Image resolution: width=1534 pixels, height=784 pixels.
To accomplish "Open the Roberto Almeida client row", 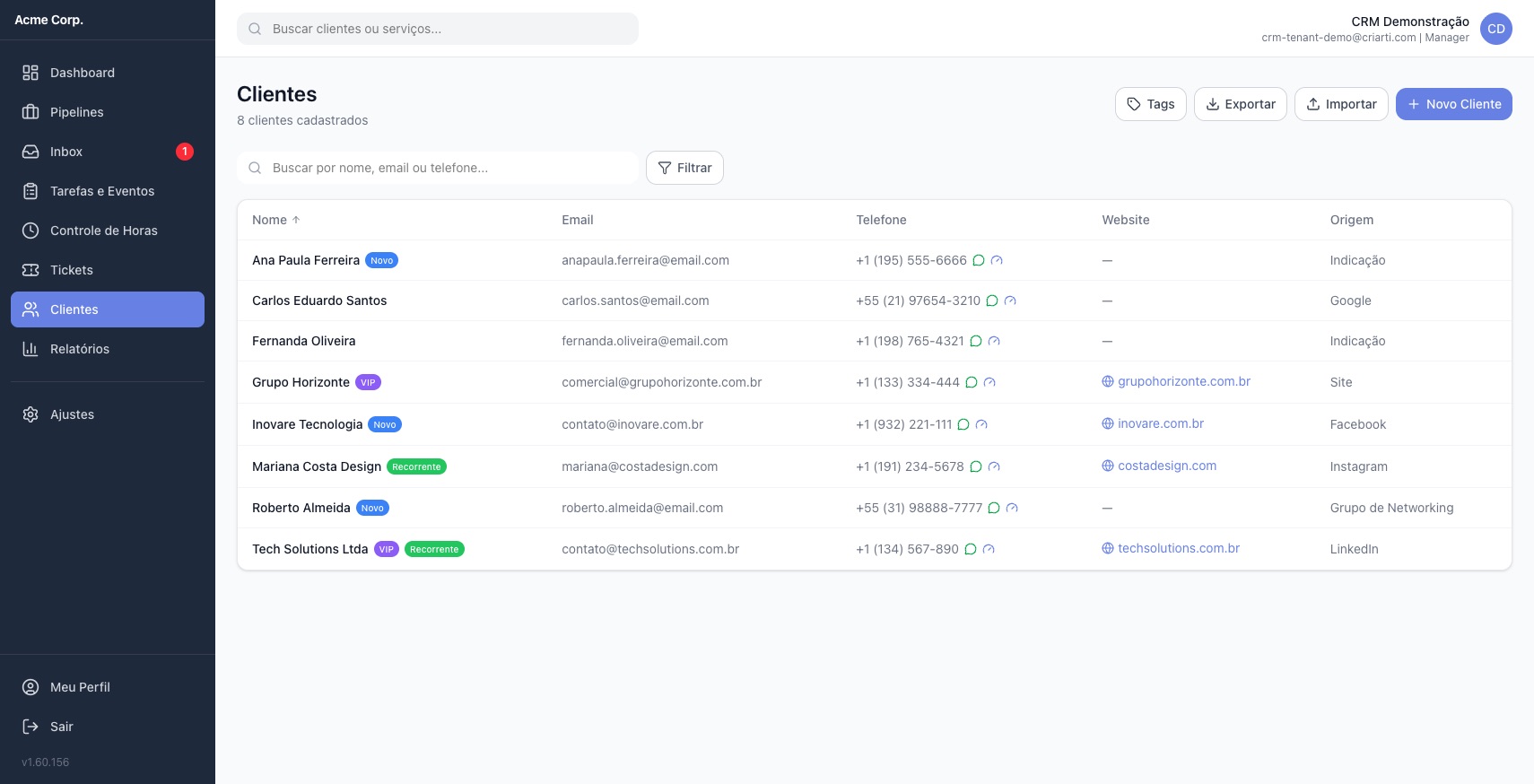I will pyautogui.click(x=875, y=508).
